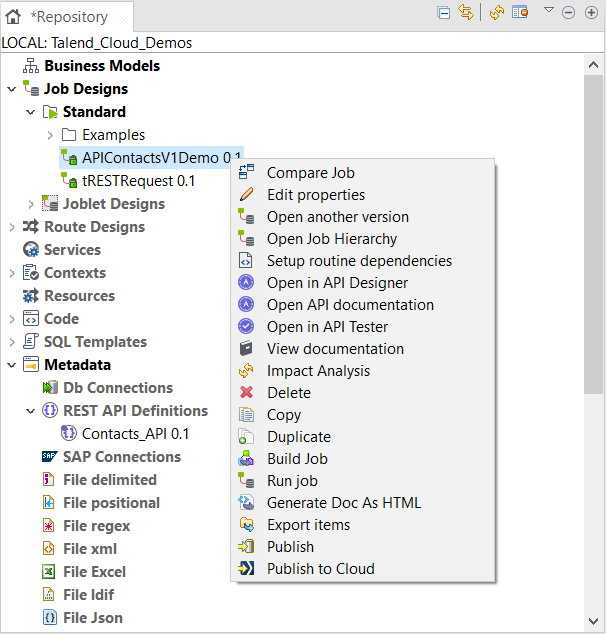Collapse the Job Designs tree node
The image size is (606, 634).
[11, 89]
